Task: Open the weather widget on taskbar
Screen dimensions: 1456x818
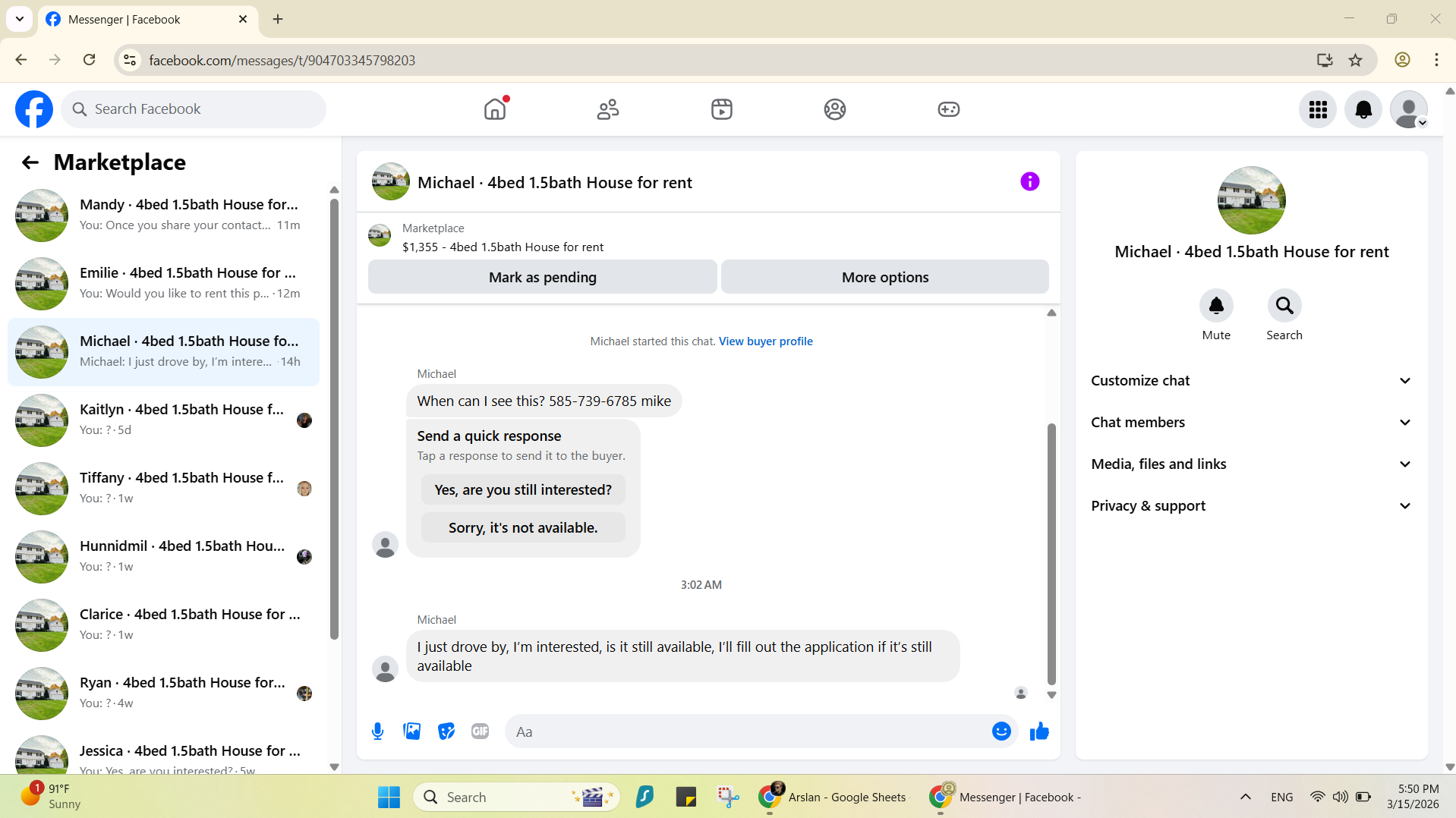Action: 50,797
